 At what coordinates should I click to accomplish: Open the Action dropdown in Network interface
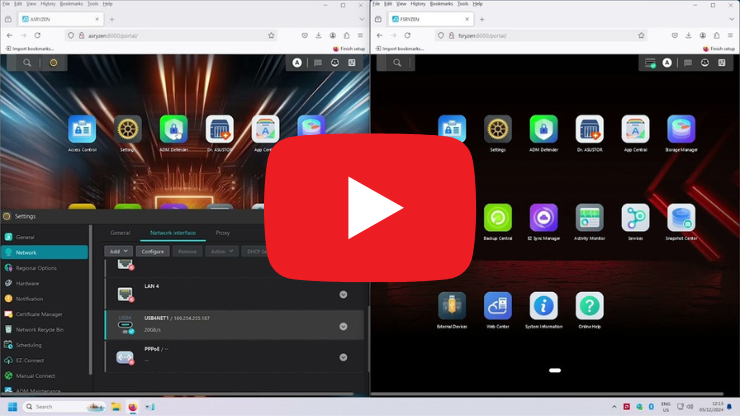tap(221, 251)
